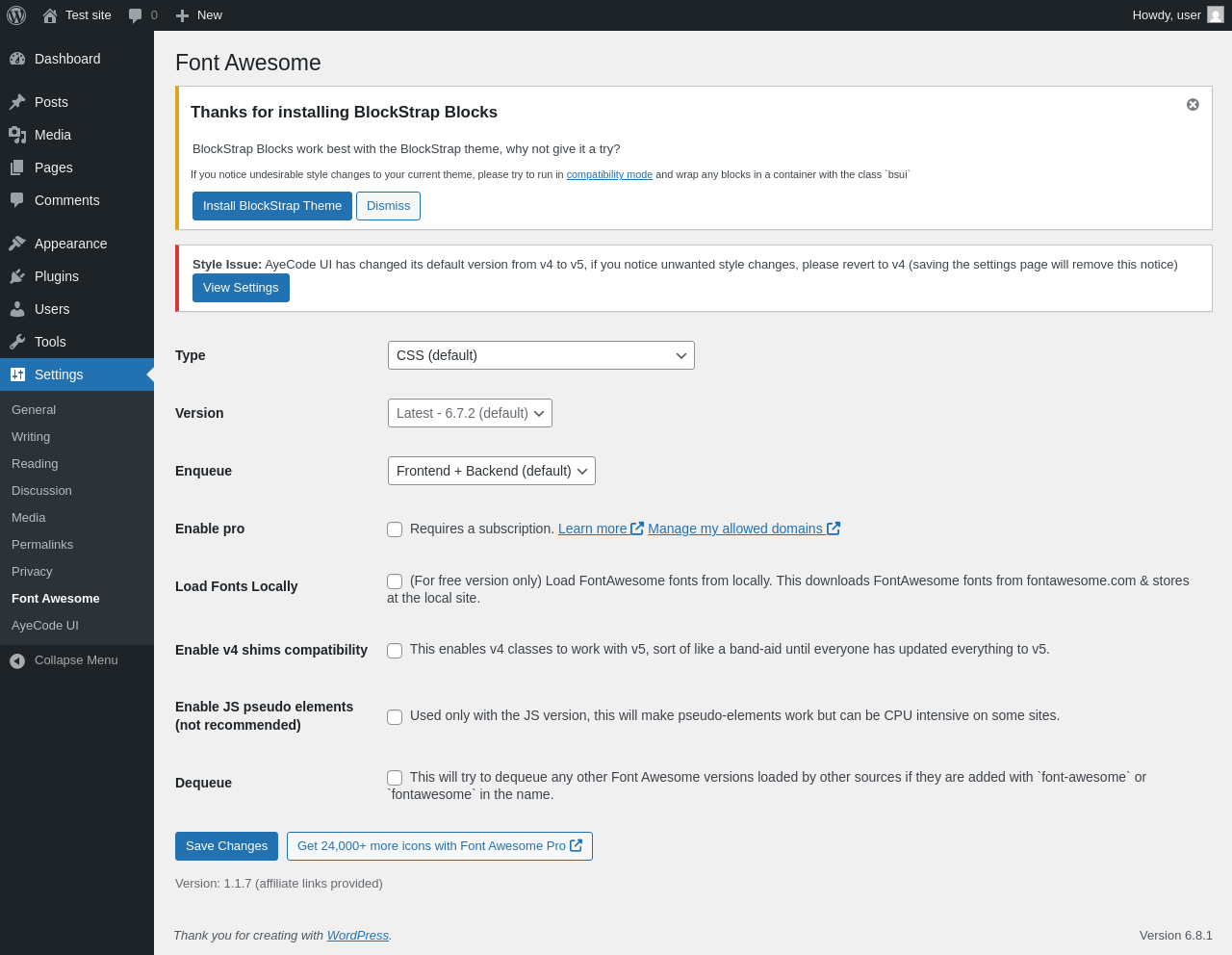Screen dimensions: 1232x955
Task: Toggle the Dequeue checkbox
Action: click(x=395, y=778)
